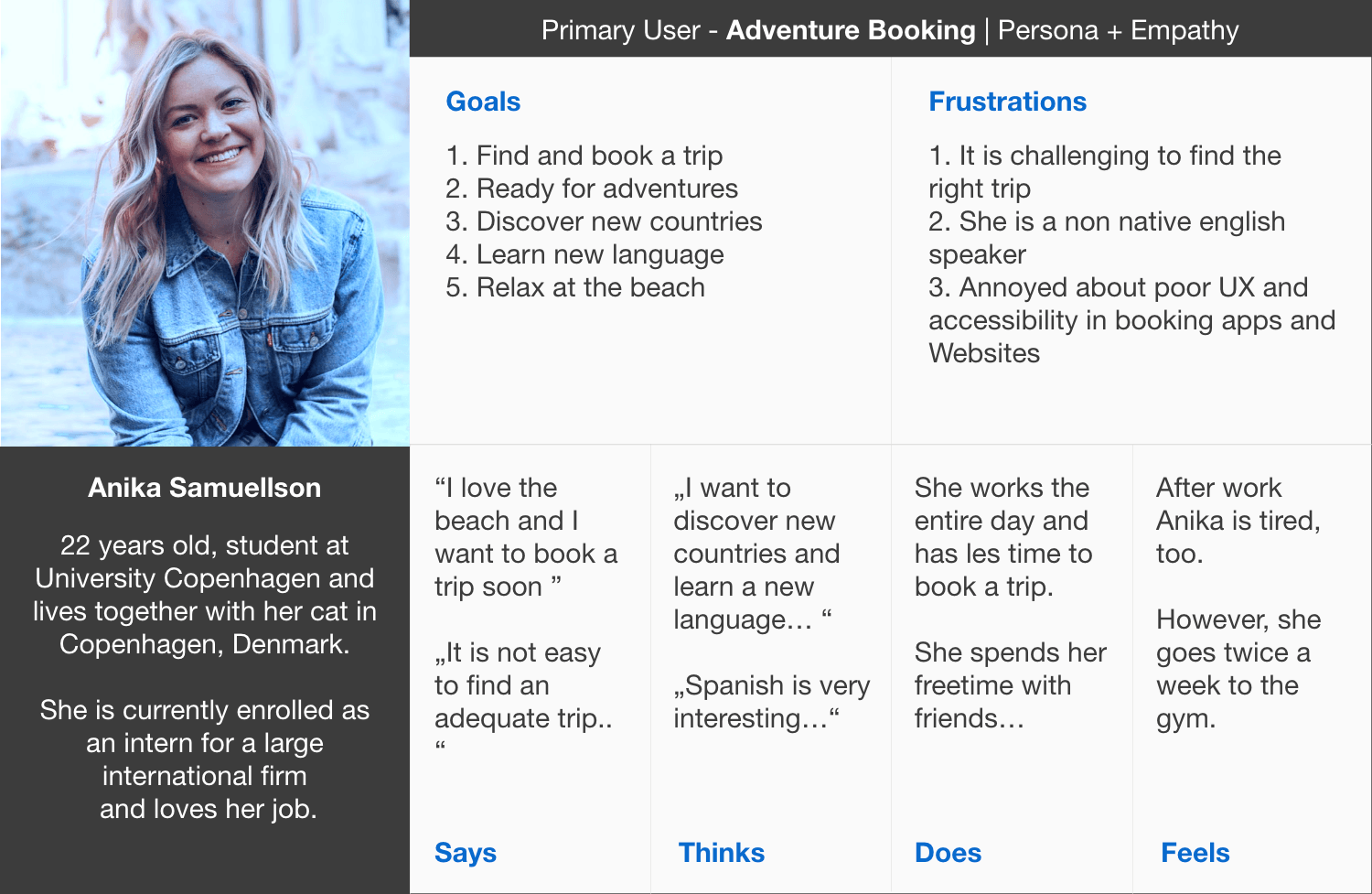Image resolution: width=1372 pixels, height=894 pixels.
Task: Select the Does label
Action: (948, 852)
